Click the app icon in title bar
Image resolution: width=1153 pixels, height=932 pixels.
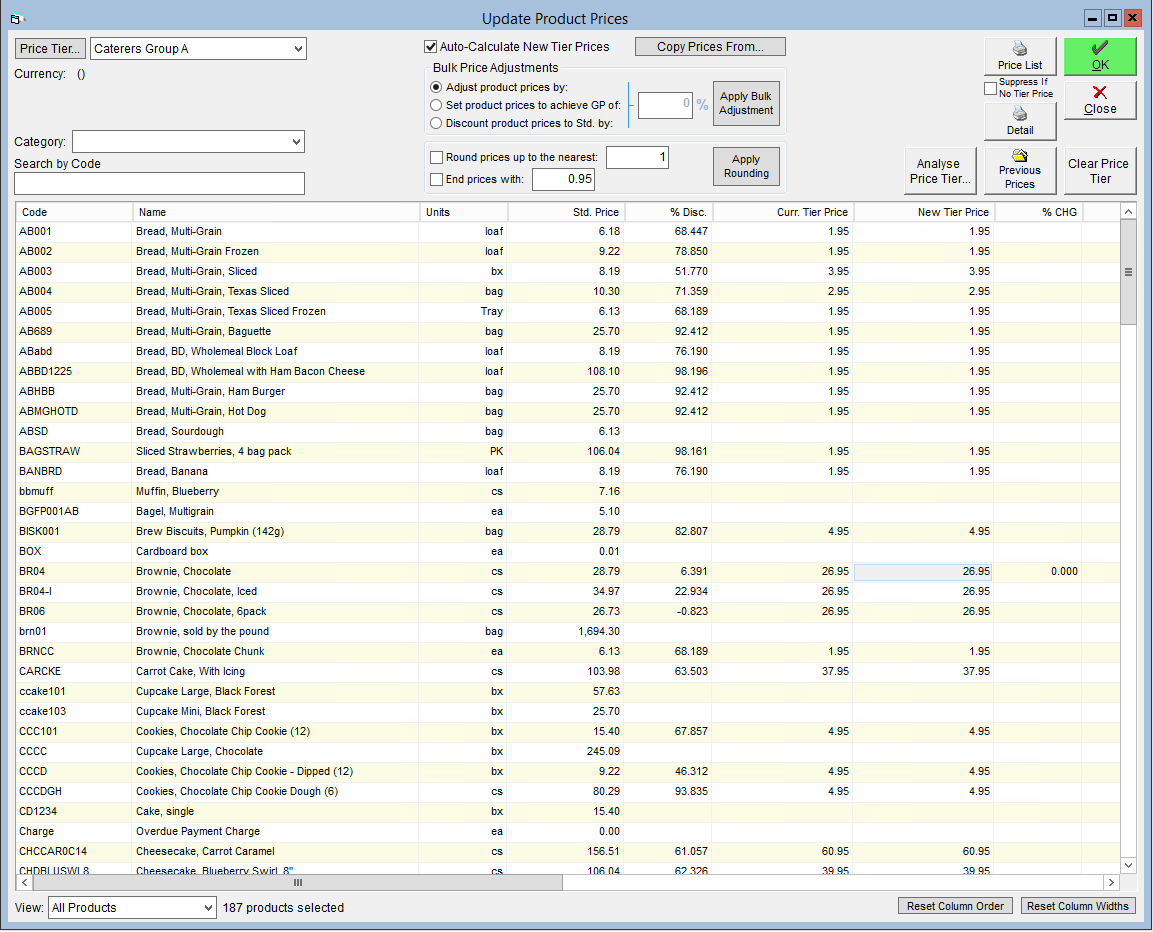(x=18, y=18)
